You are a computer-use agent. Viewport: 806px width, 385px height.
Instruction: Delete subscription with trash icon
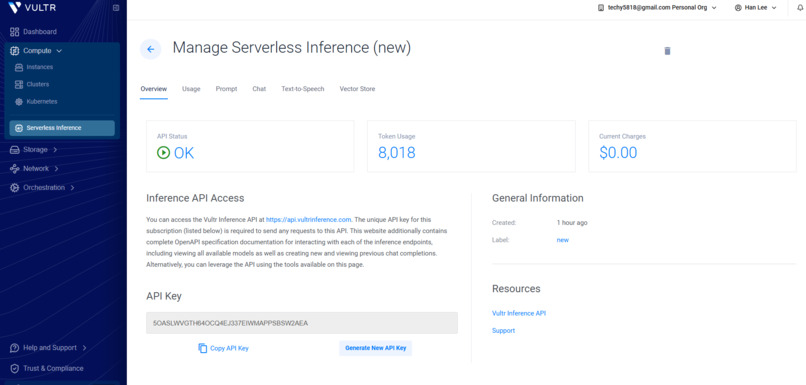coord(667,51)
